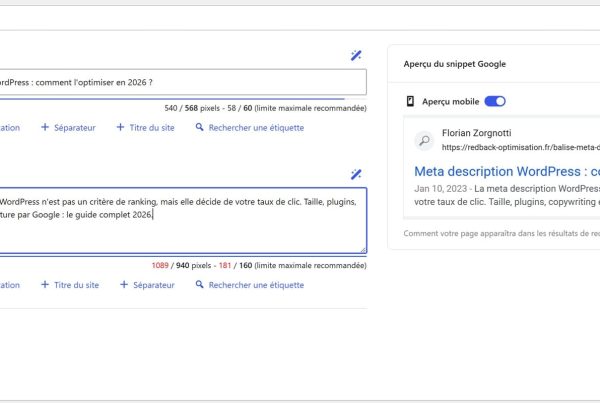Image resolution: width=600 pixels, height=403 pixels.
Task: Click Rechercher une étiquette under title field
Action: pos(249,127)
